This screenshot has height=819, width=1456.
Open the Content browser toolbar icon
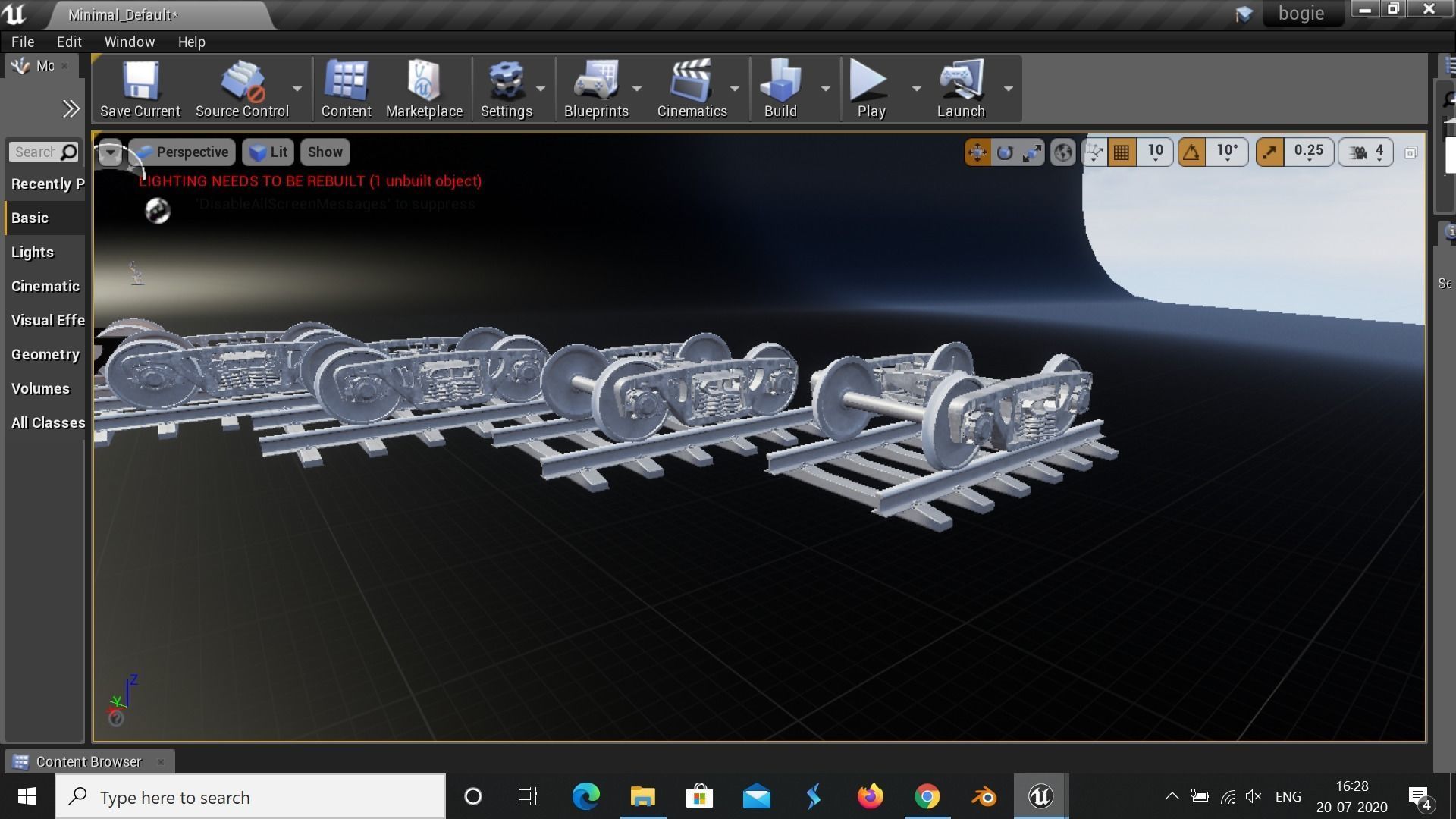346,89
